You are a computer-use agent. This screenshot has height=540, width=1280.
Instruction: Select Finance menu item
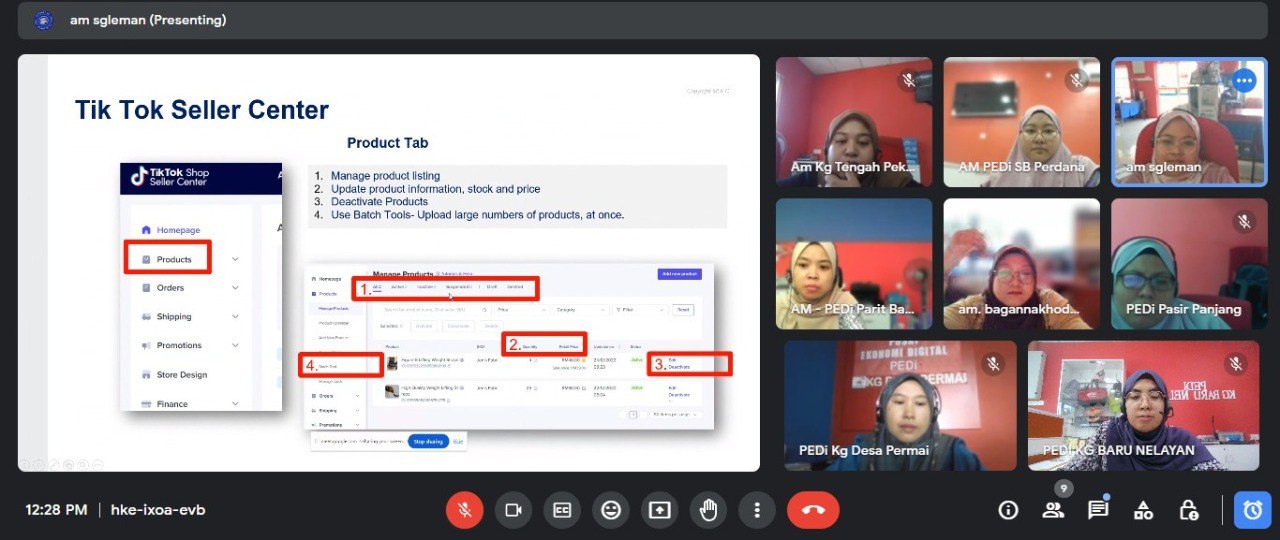click(x=172, y=404)
